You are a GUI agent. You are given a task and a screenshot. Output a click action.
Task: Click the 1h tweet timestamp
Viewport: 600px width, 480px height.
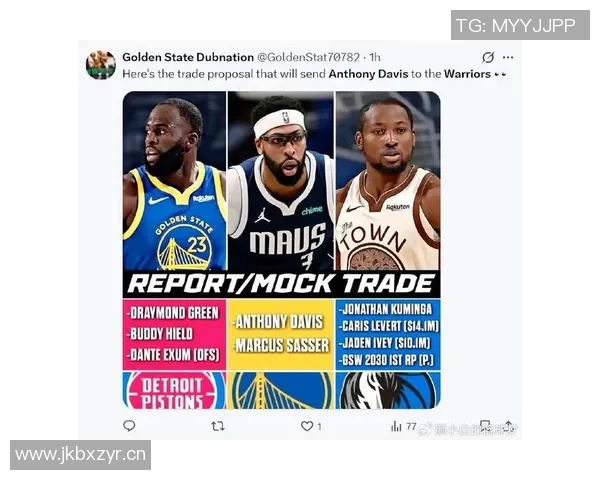click(x=375, y=57)
